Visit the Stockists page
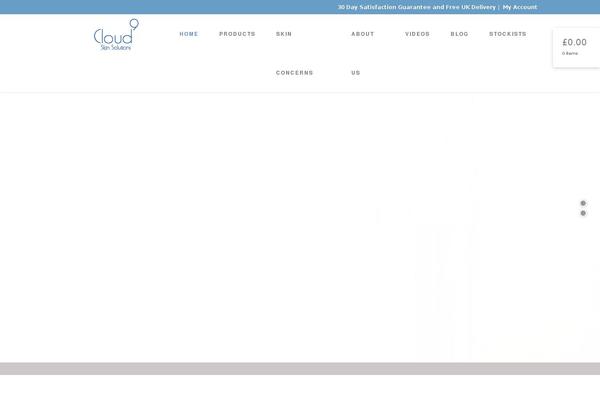This screenshot has height=400, width=600. (x=508, y=34)
